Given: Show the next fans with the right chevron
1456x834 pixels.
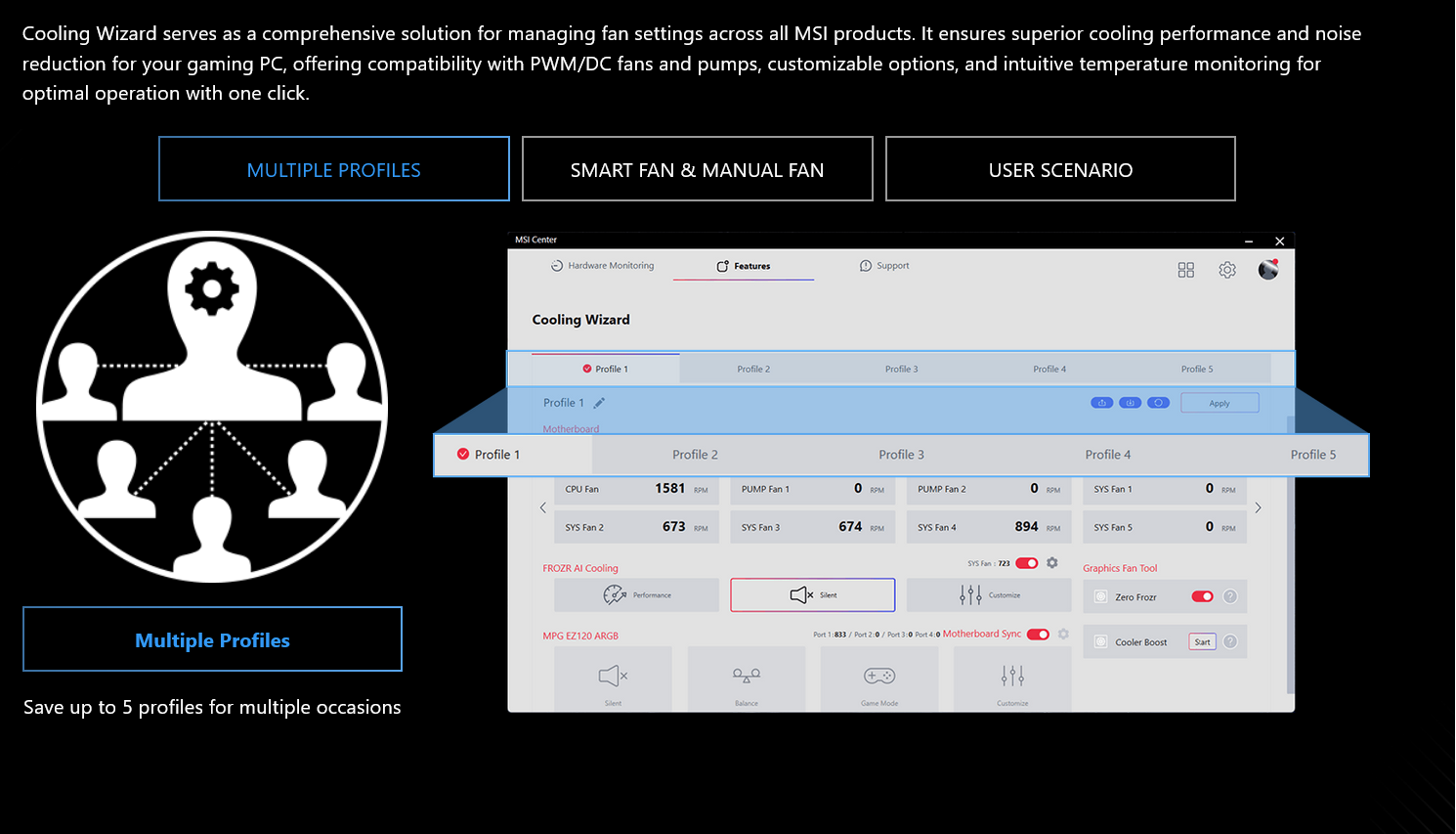Looking at the screenshot, I should 1258,507.
